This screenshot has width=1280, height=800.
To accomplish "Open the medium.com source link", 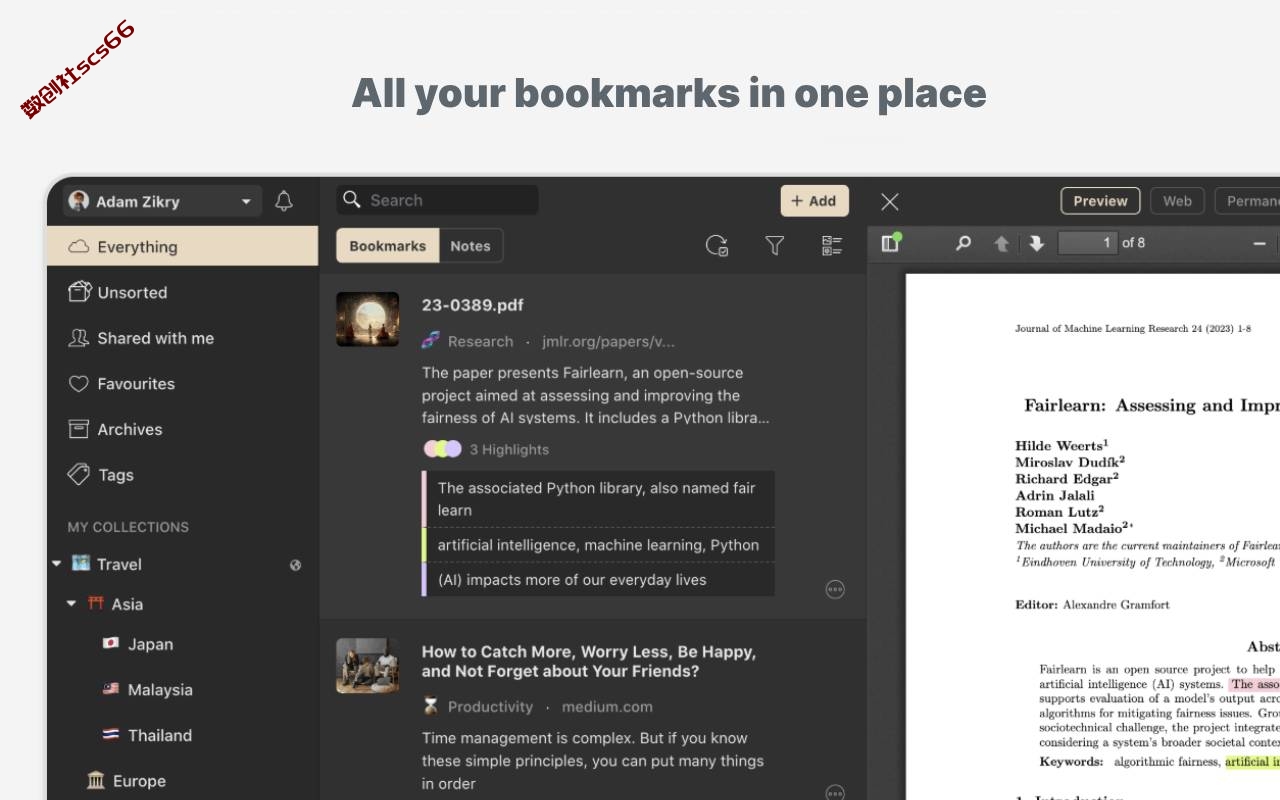I will pos(607,706).
